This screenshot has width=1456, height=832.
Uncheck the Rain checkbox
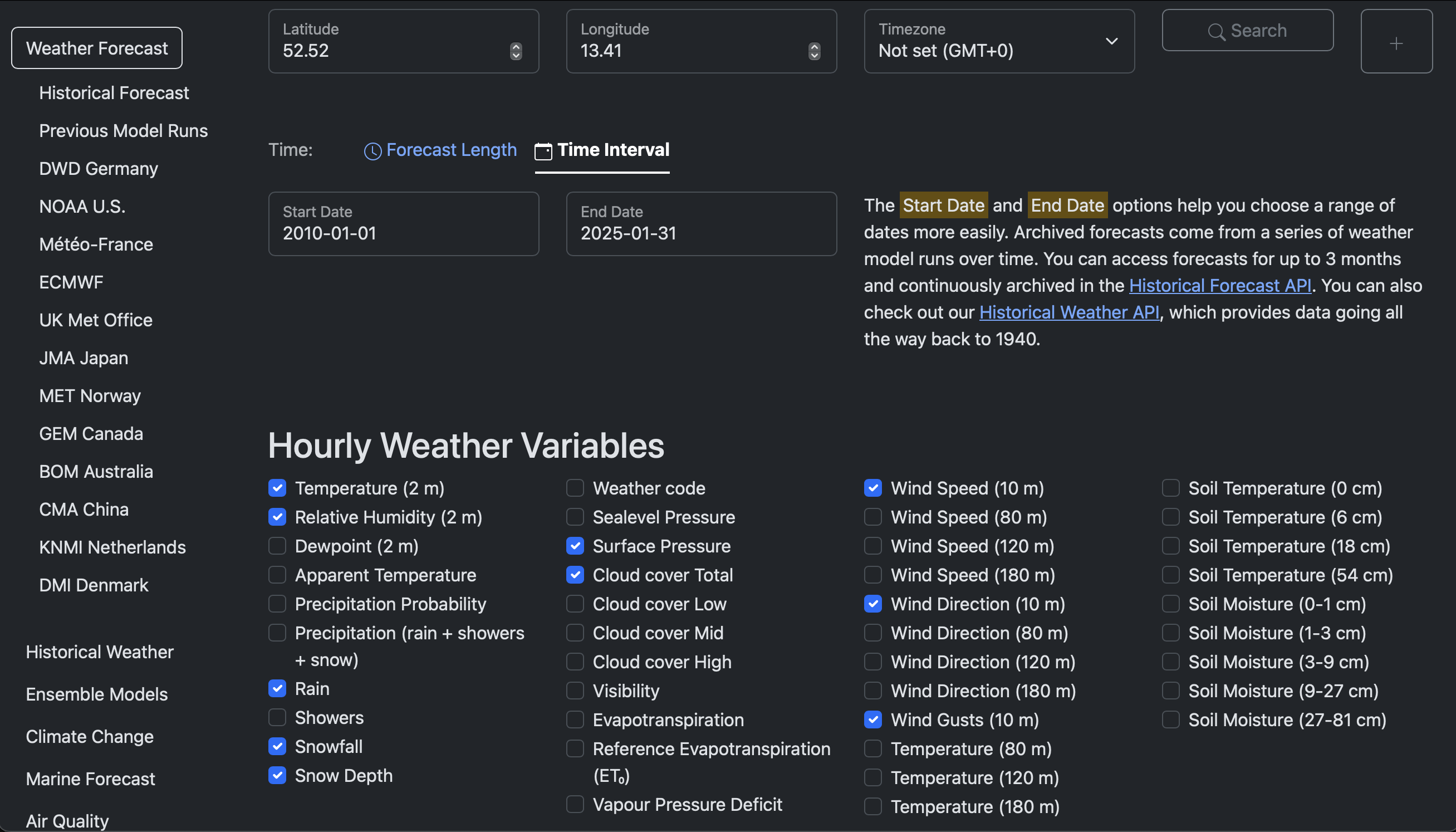pyautogui.click(x=277, y=688)
